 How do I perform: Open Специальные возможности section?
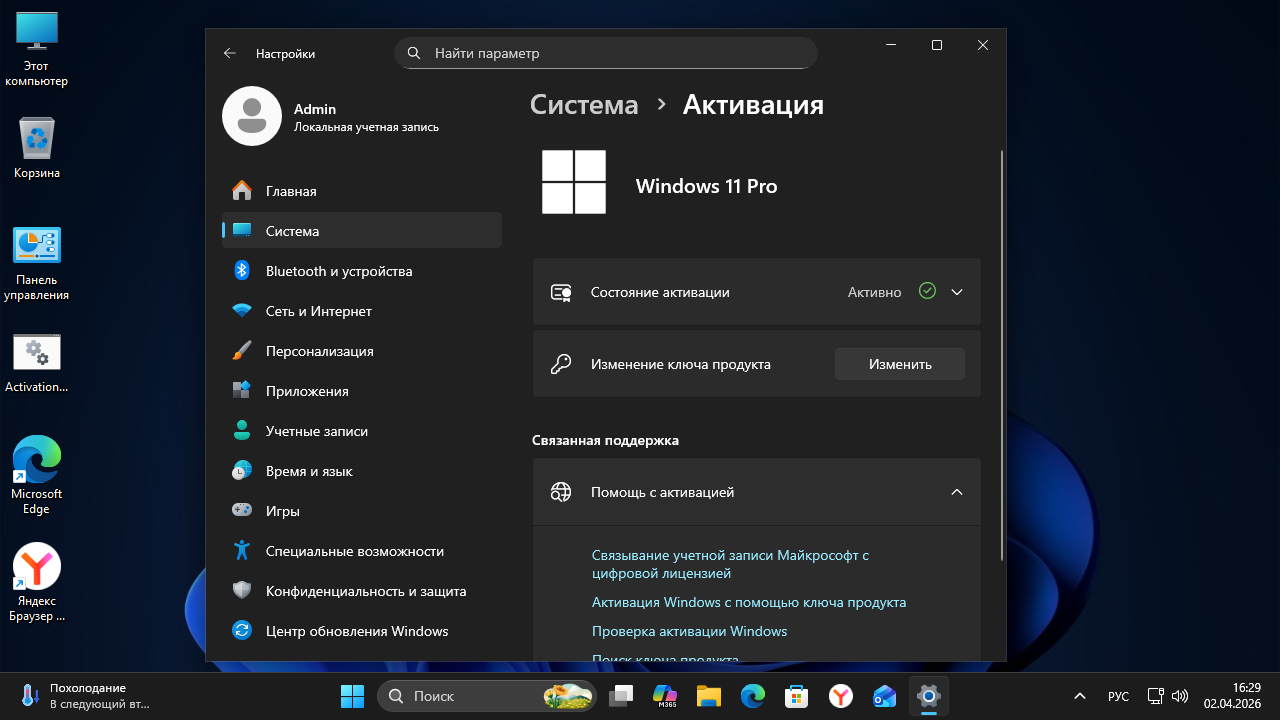[354, 551]
